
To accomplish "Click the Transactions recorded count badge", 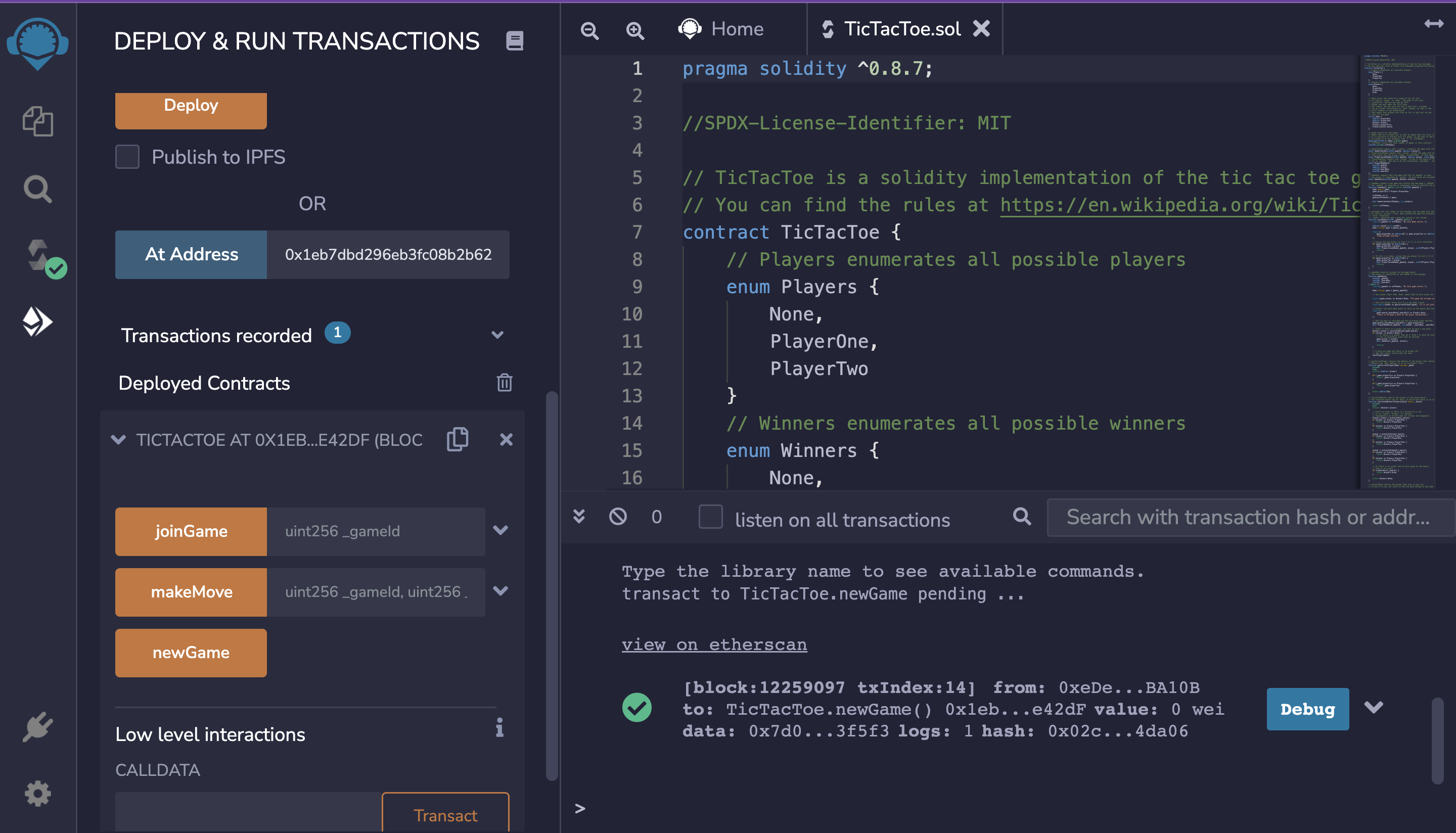I will tap(338, 333).
